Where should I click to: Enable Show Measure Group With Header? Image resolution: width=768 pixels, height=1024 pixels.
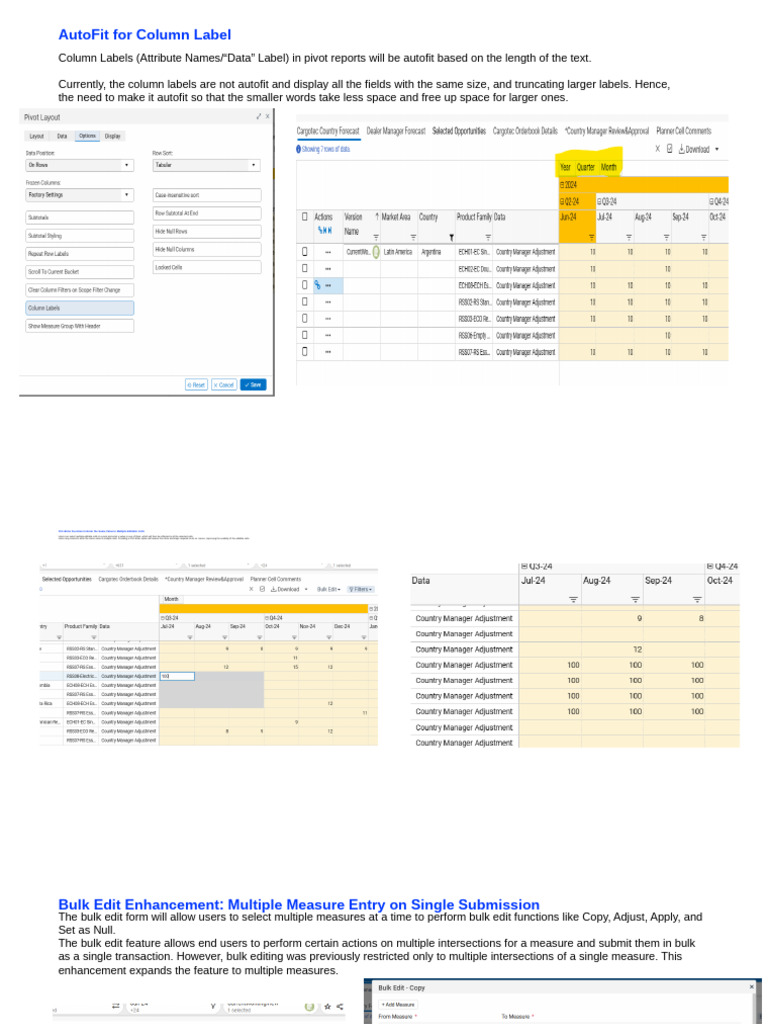tap(80, 326)
